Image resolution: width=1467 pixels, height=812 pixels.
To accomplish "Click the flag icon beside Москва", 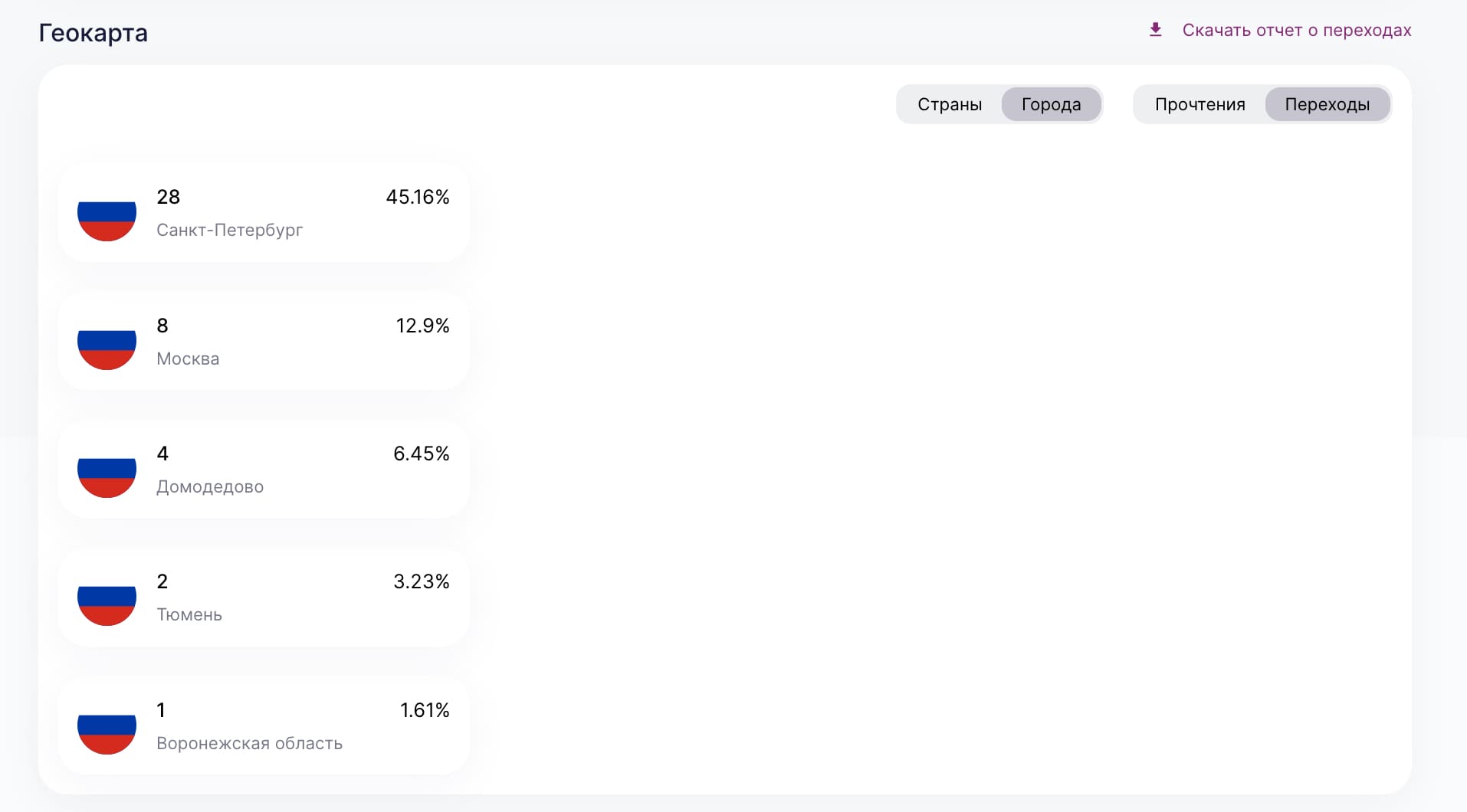I will pyautogui.click(x=107, y=349).
